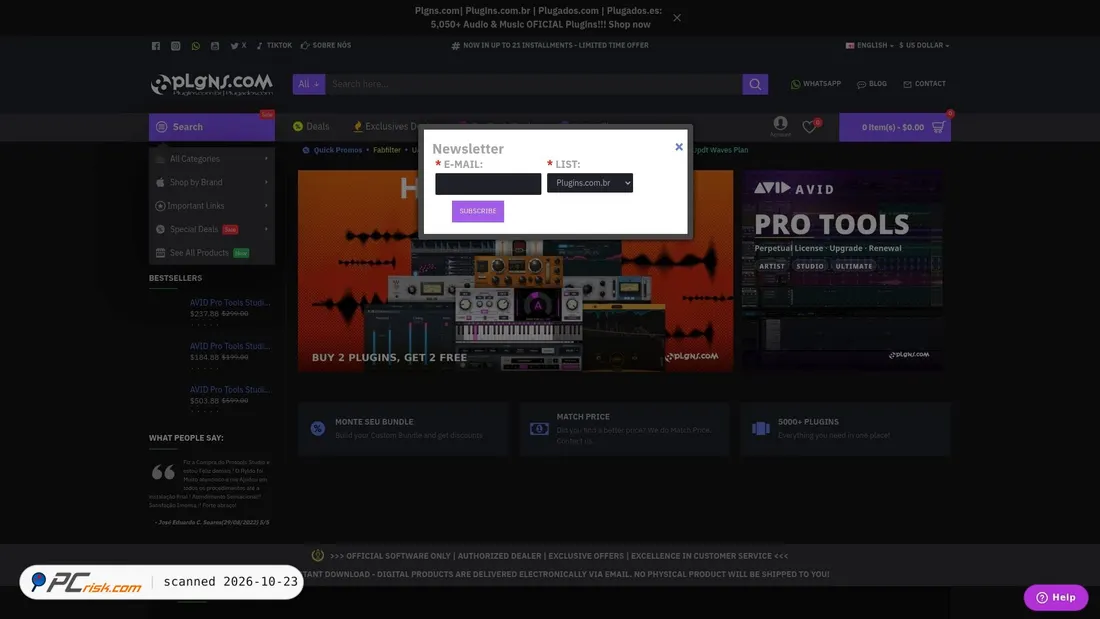Click the Monte Seu Bundle percent icon
The width and height of the screenshot is (1100, 619).
[318, 428]
